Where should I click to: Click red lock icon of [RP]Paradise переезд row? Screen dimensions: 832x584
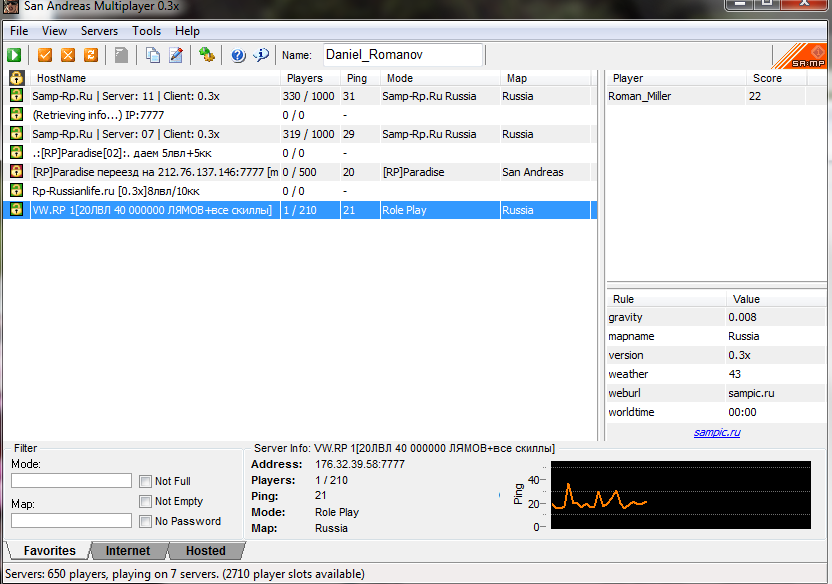click(x=16, y=172)
